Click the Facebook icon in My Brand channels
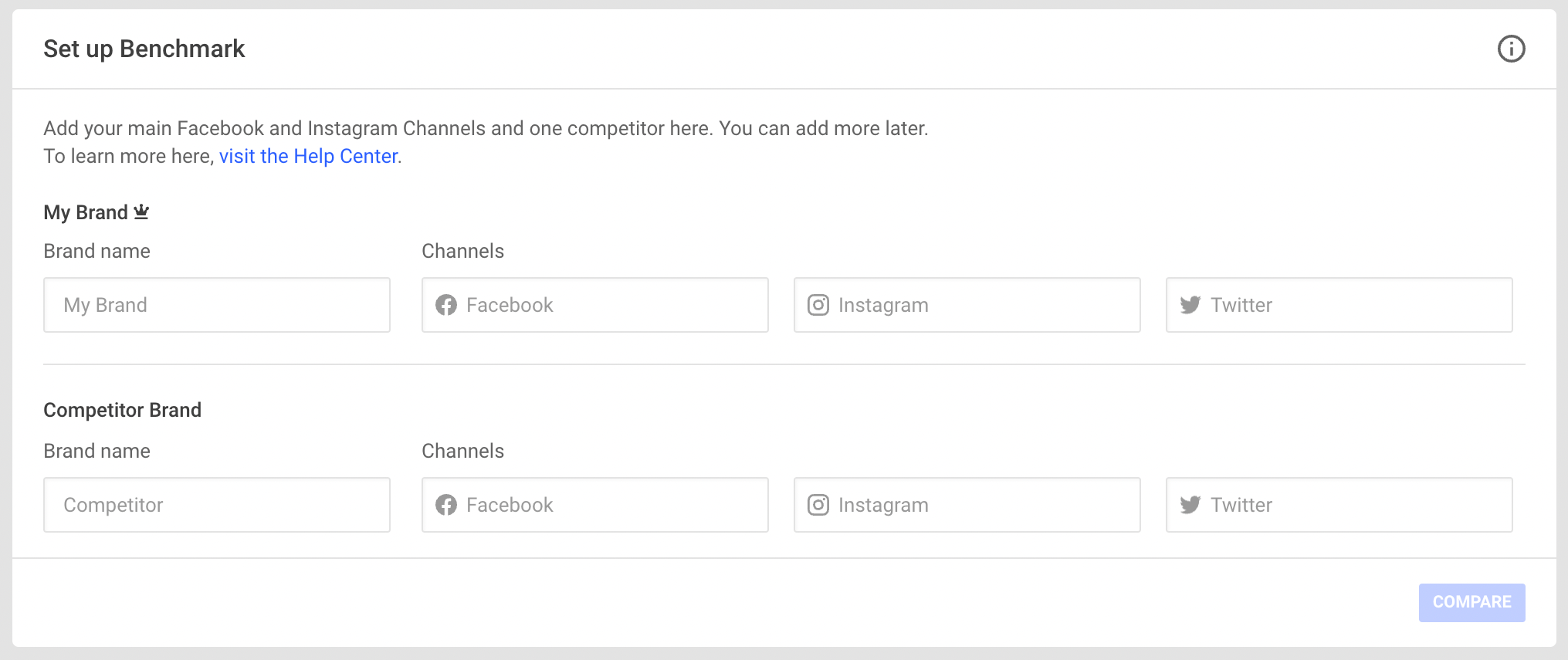This screenshot has width=1568, height=660. click(x=446, y=305)
